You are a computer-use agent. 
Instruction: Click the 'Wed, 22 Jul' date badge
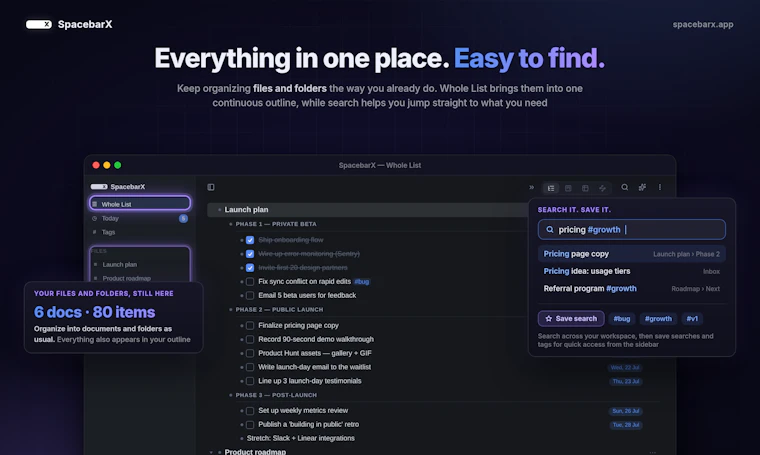[625, 368]
